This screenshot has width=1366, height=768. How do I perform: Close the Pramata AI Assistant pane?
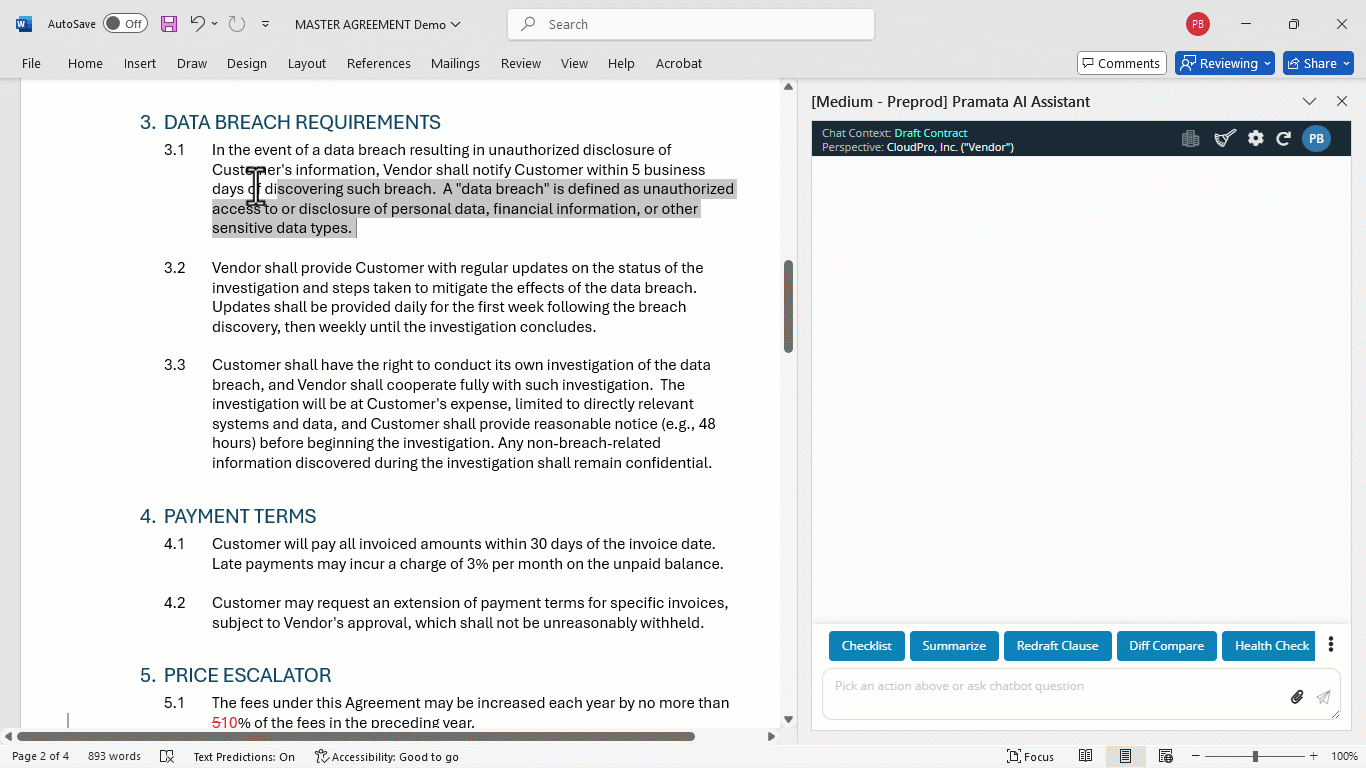click(1342, 101)
